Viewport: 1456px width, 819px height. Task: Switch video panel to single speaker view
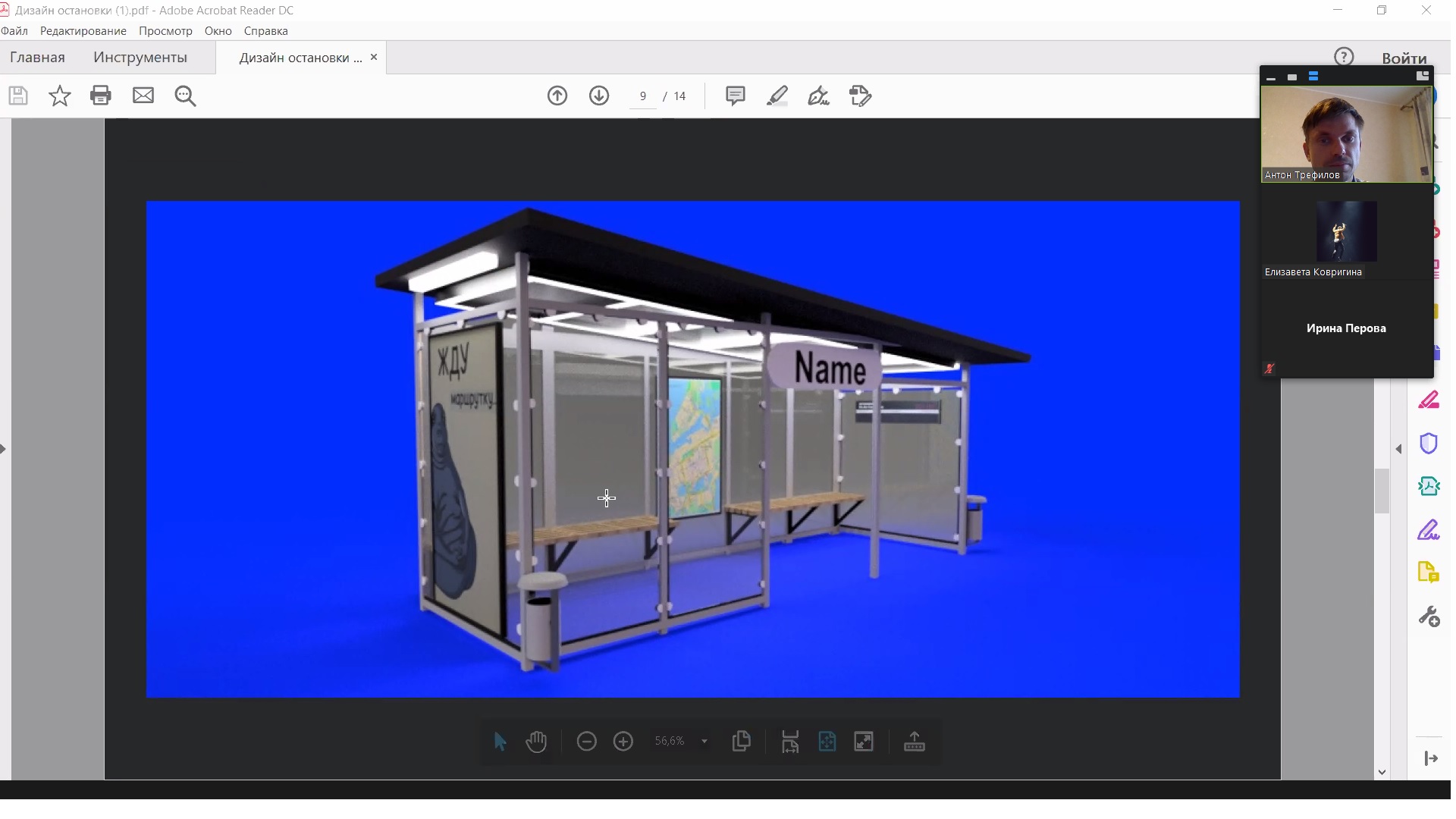[1292, 77]
